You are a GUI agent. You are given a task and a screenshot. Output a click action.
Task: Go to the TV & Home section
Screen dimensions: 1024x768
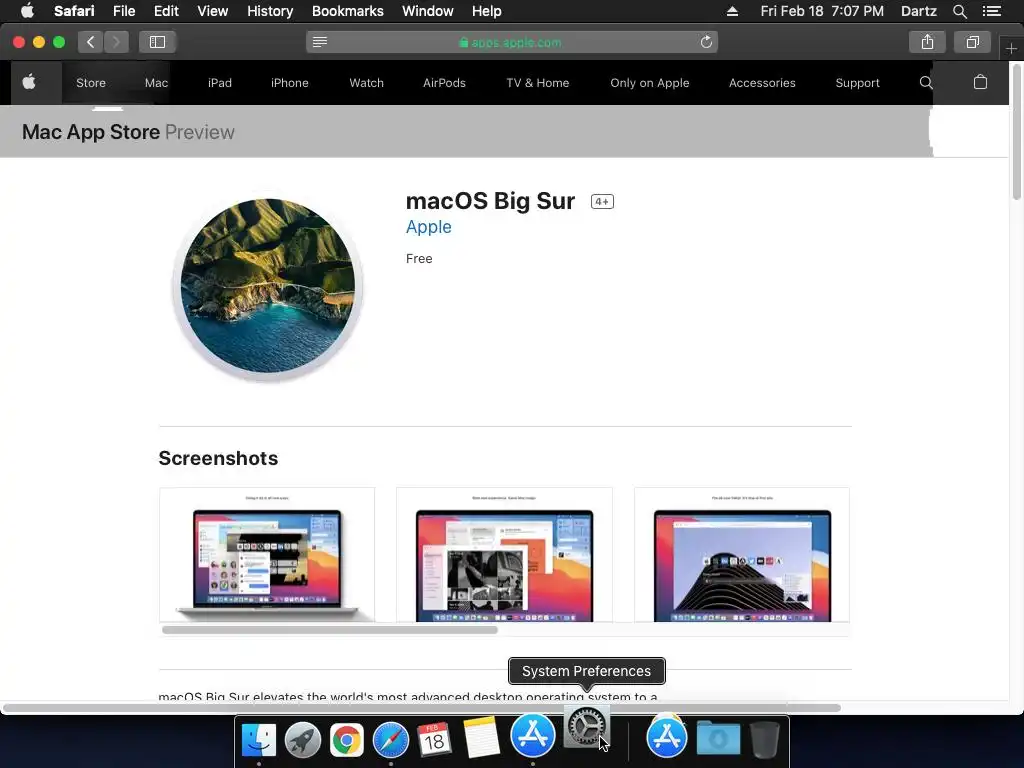click(537, 83)
